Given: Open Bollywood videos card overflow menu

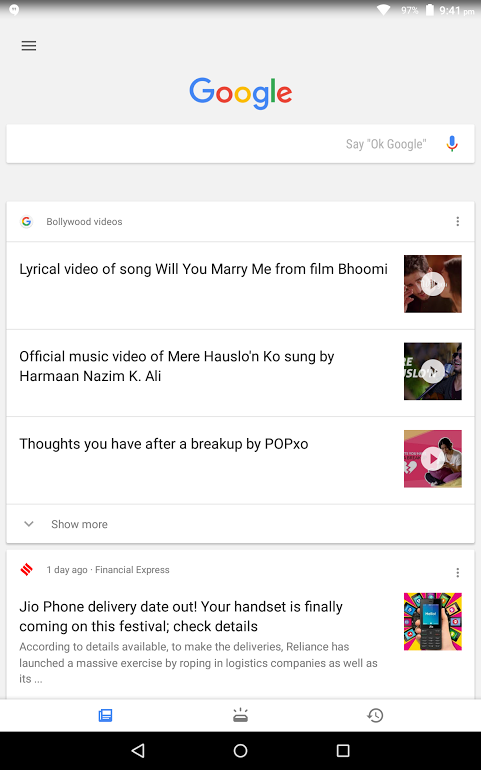Looking at the screenshot, I should pos(457,221).
